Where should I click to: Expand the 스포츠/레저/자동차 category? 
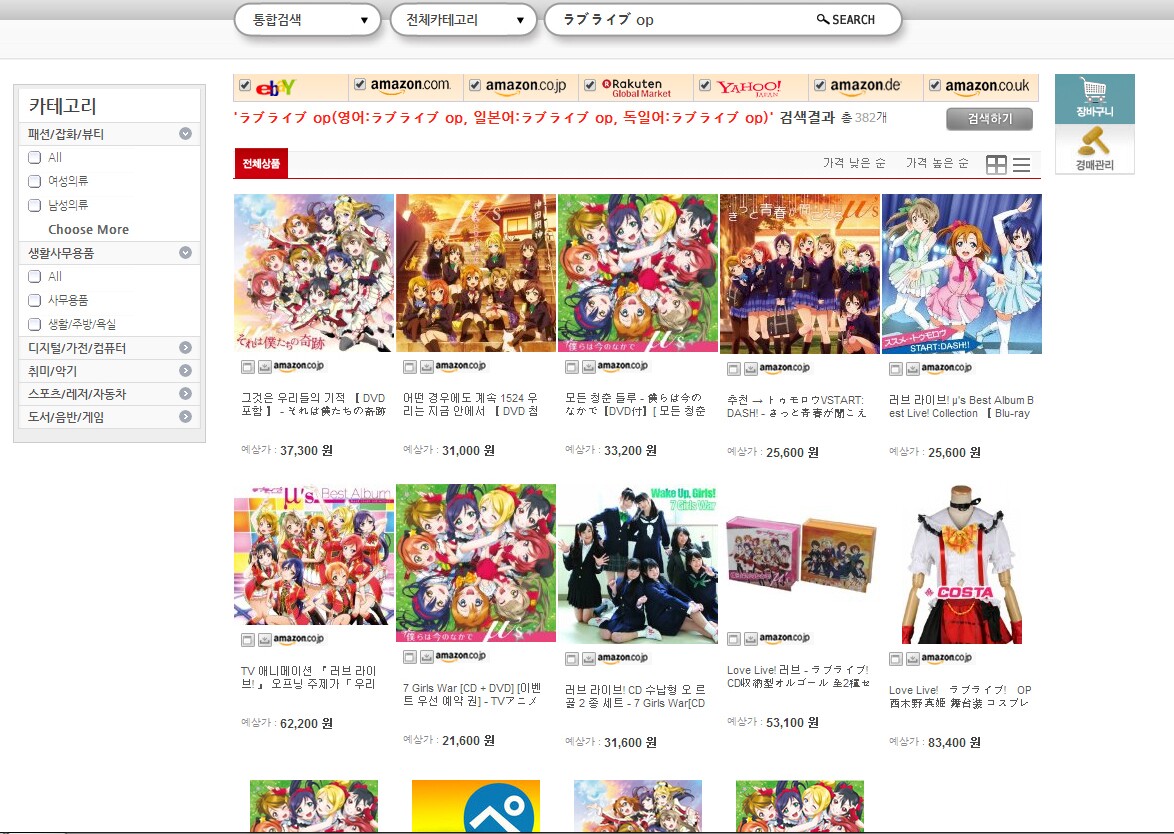(x=186, y=394)
